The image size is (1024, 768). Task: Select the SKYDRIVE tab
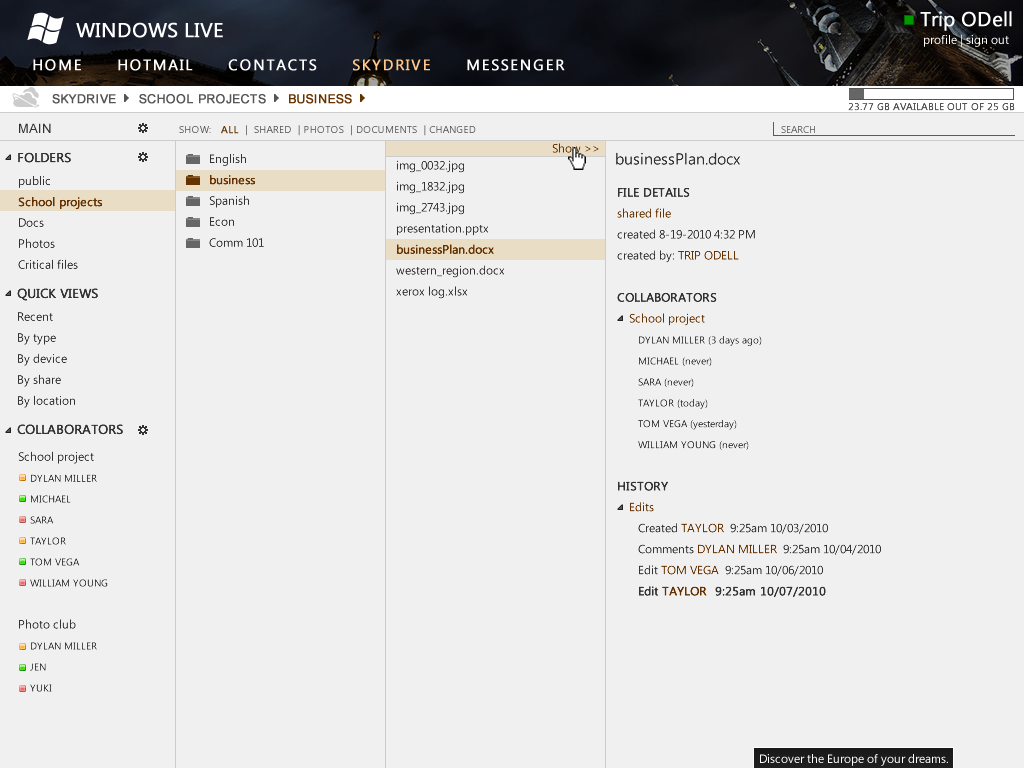pos(391,65)
